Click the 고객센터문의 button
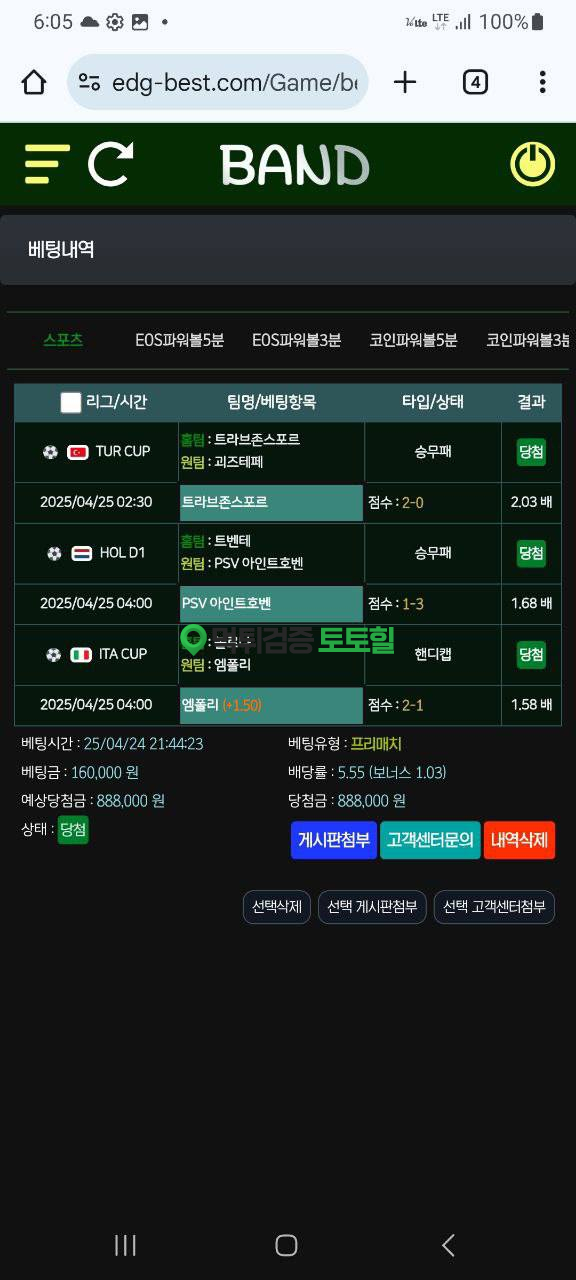 click(430, 840)
